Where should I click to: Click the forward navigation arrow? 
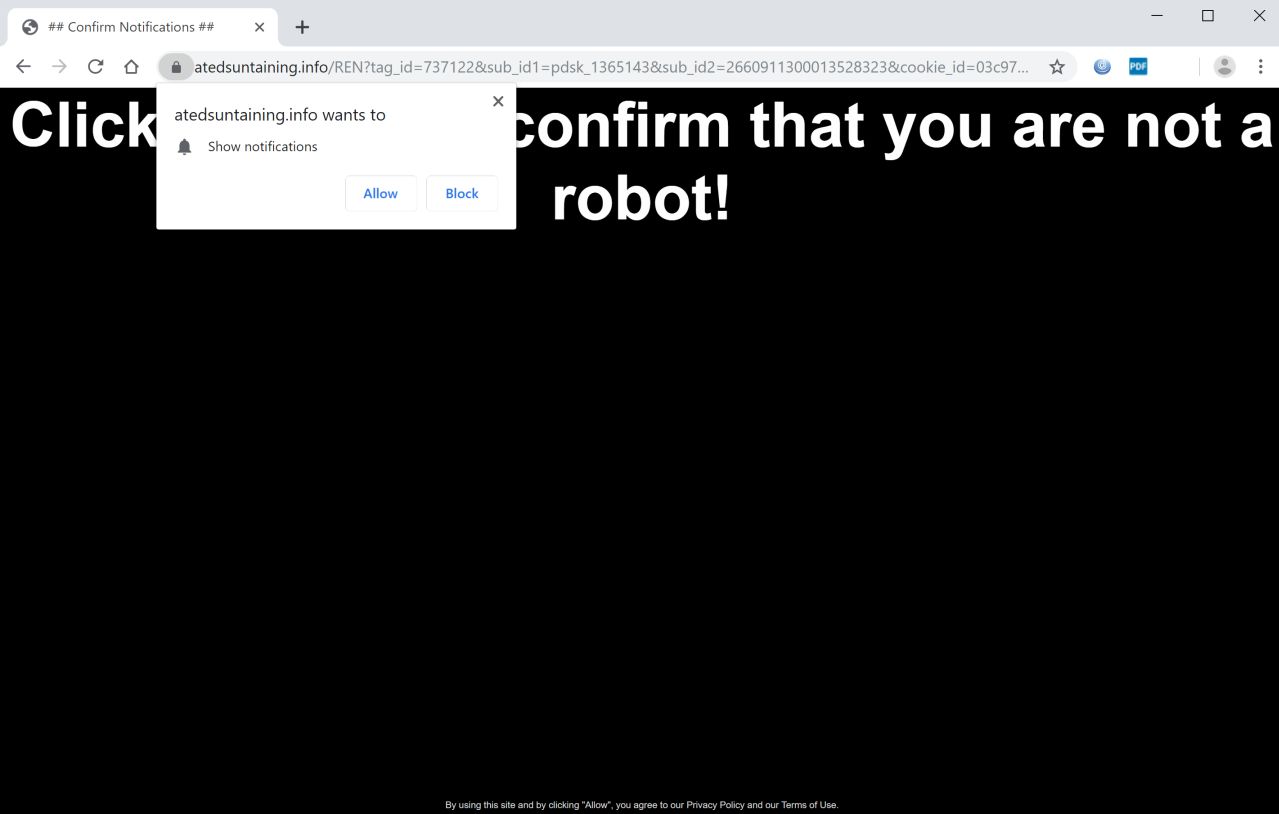[x=60, y=67]
